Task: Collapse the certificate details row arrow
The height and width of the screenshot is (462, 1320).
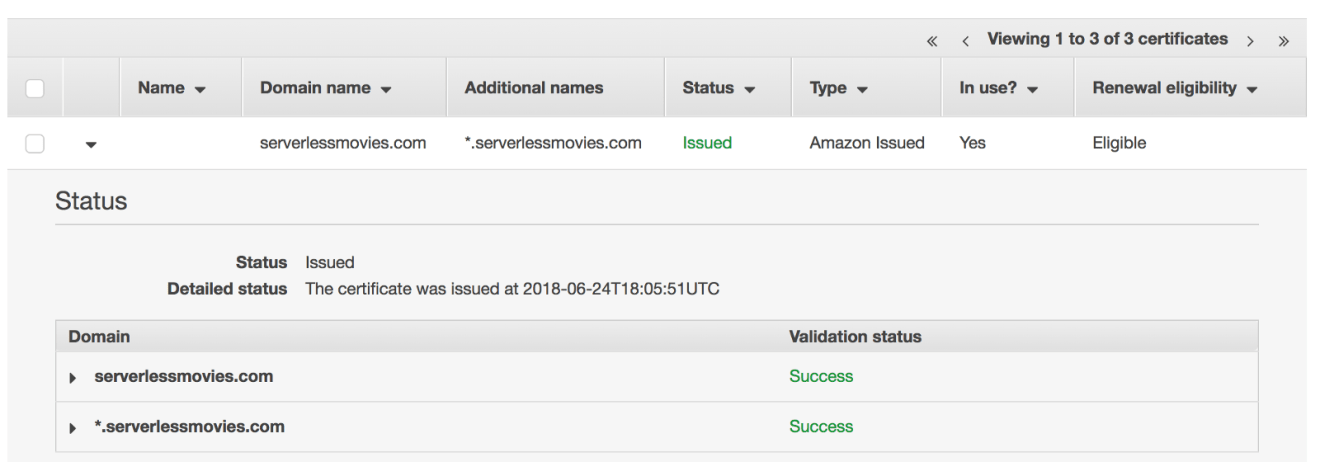Action: coord(91,144)
